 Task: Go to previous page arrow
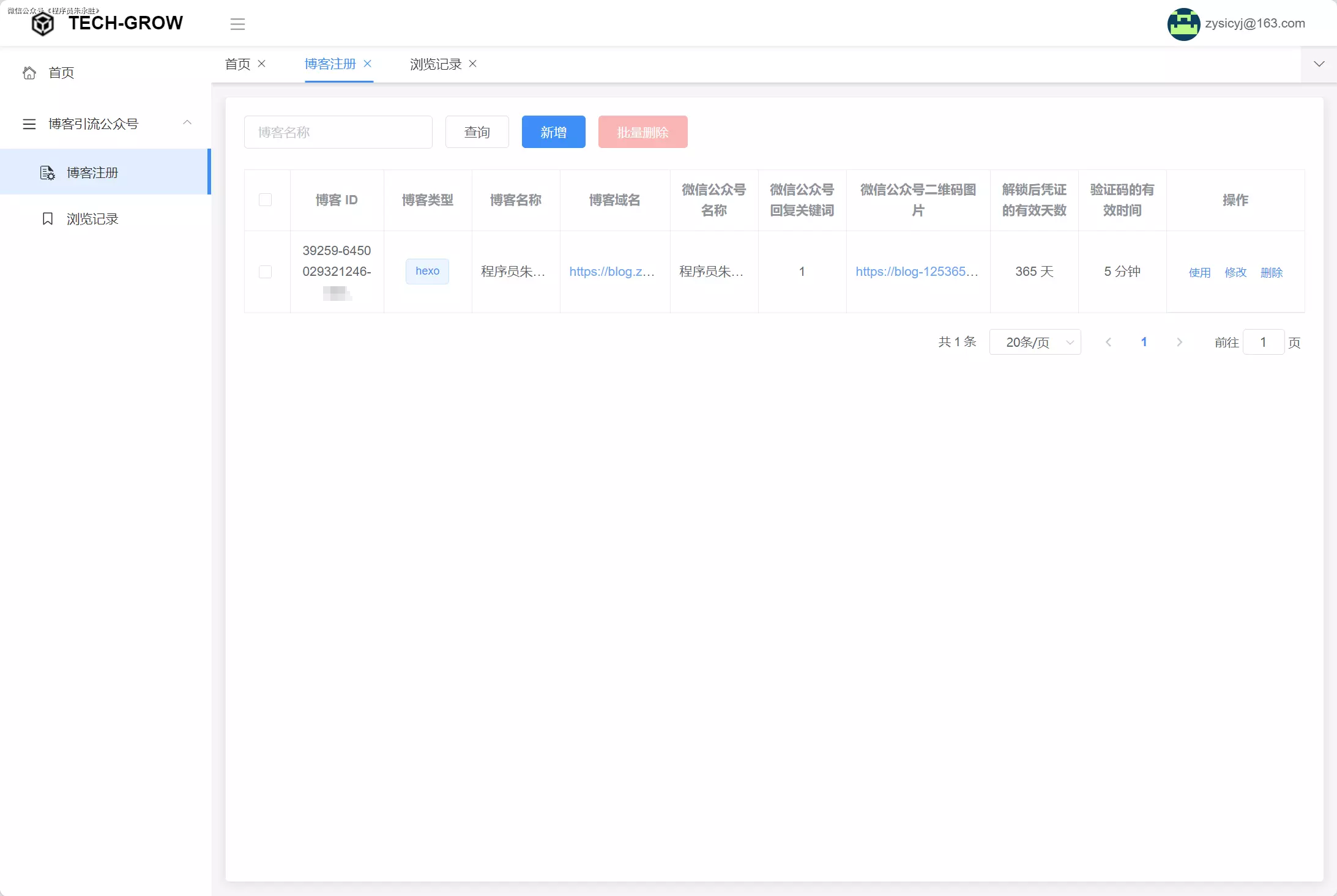[x=1108, y=342]
